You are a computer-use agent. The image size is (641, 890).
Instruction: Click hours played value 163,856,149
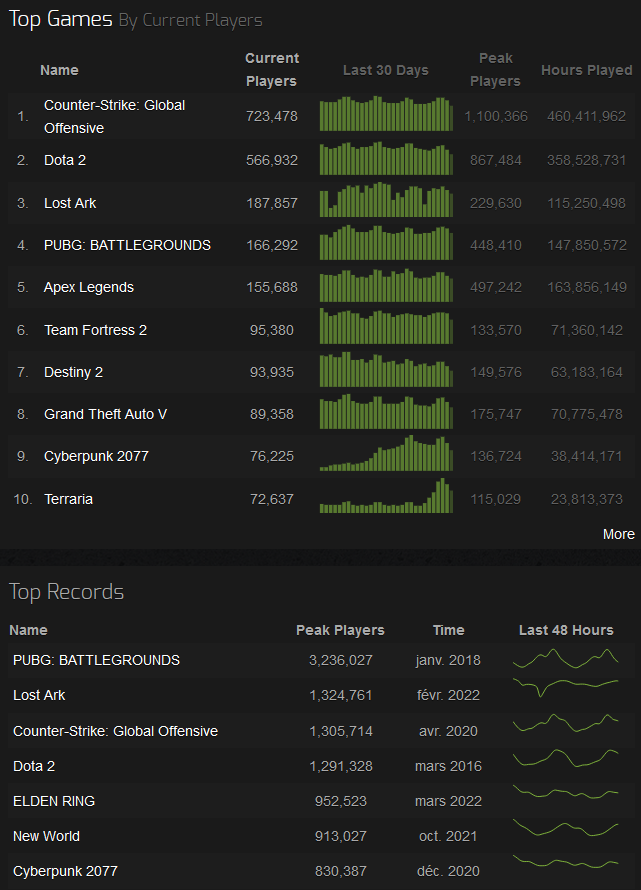(x=586, y=287)
